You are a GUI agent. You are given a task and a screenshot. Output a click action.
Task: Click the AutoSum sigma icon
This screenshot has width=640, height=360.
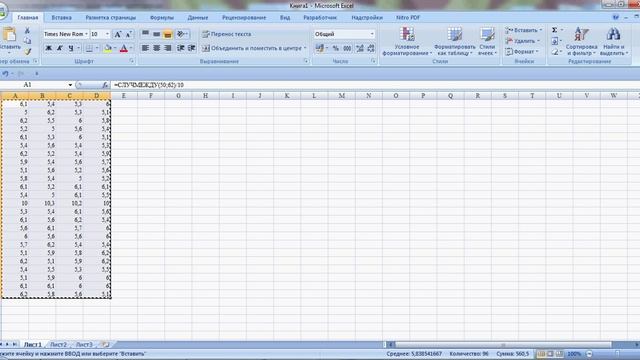click(555, 30)
